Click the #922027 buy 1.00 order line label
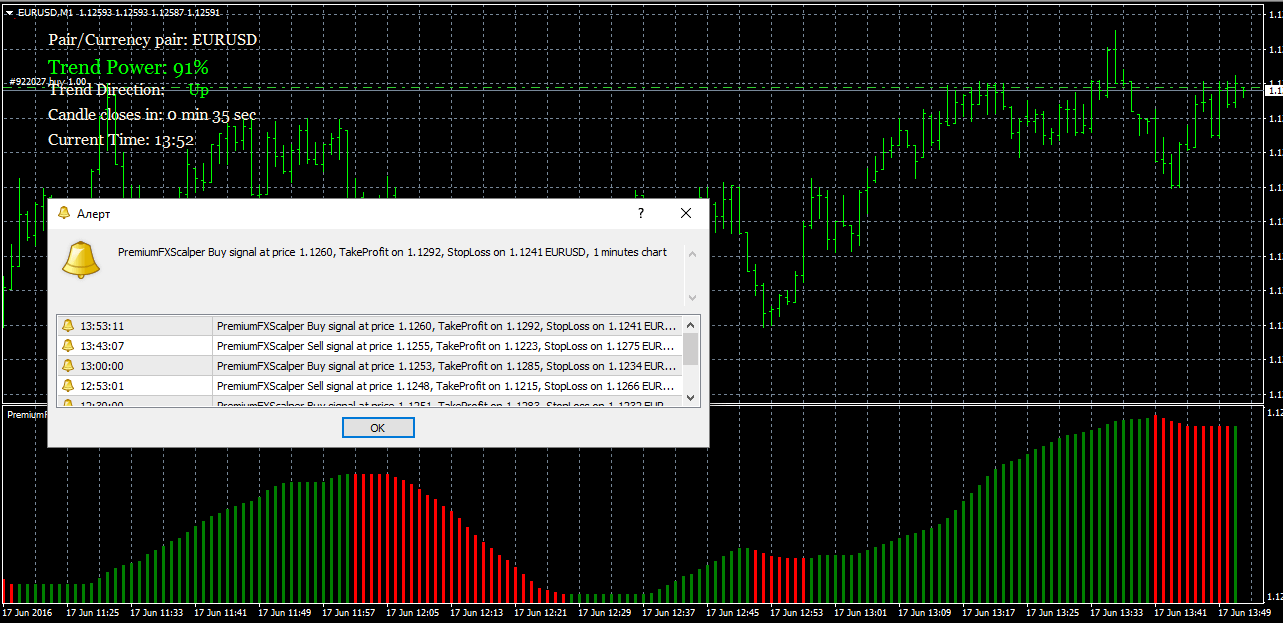Image resolution: width=1283 pixels, height=623 pixels. click(x=47, y=82)
